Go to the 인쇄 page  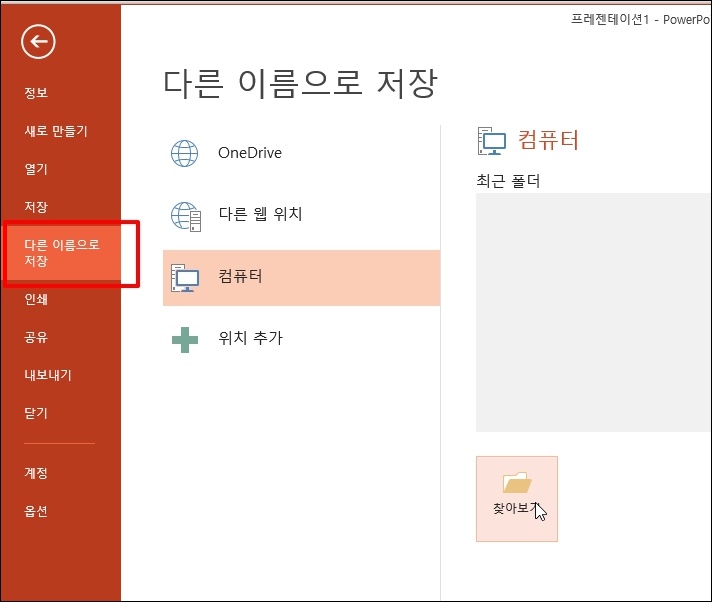pyautogui.click(x=36, y=299)
